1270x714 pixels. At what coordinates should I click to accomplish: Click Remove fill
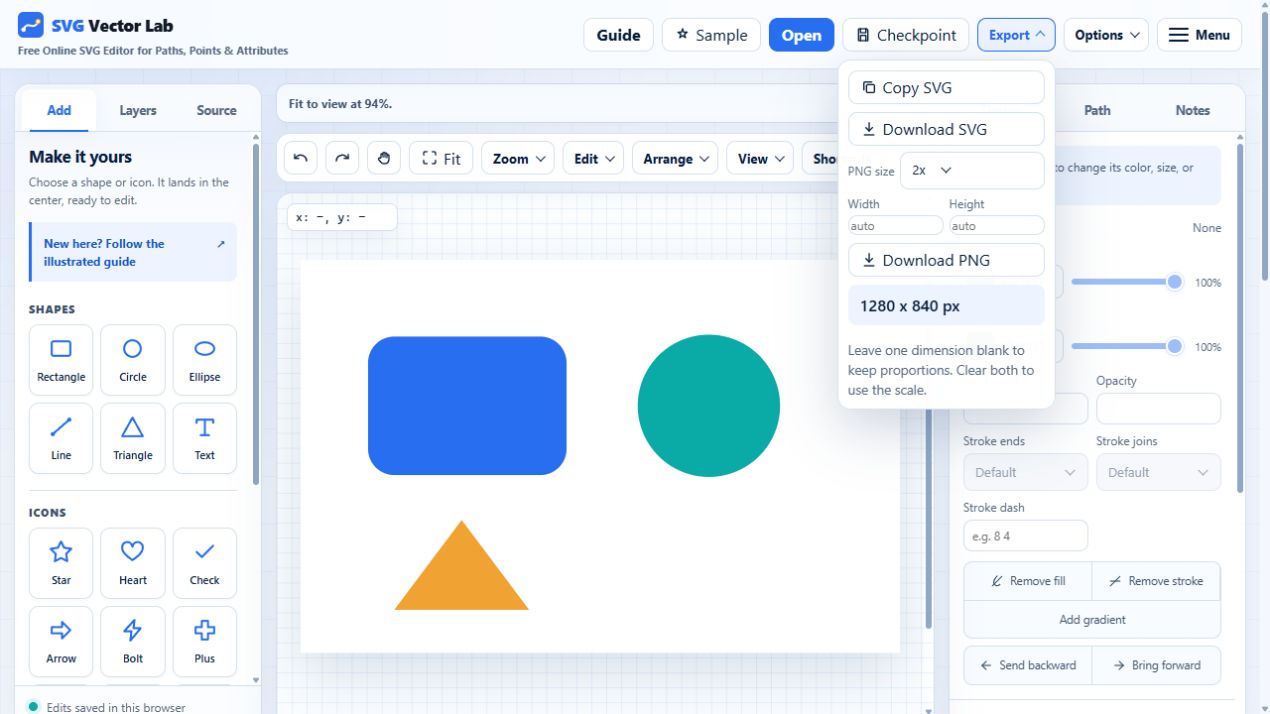[1028, 581]
